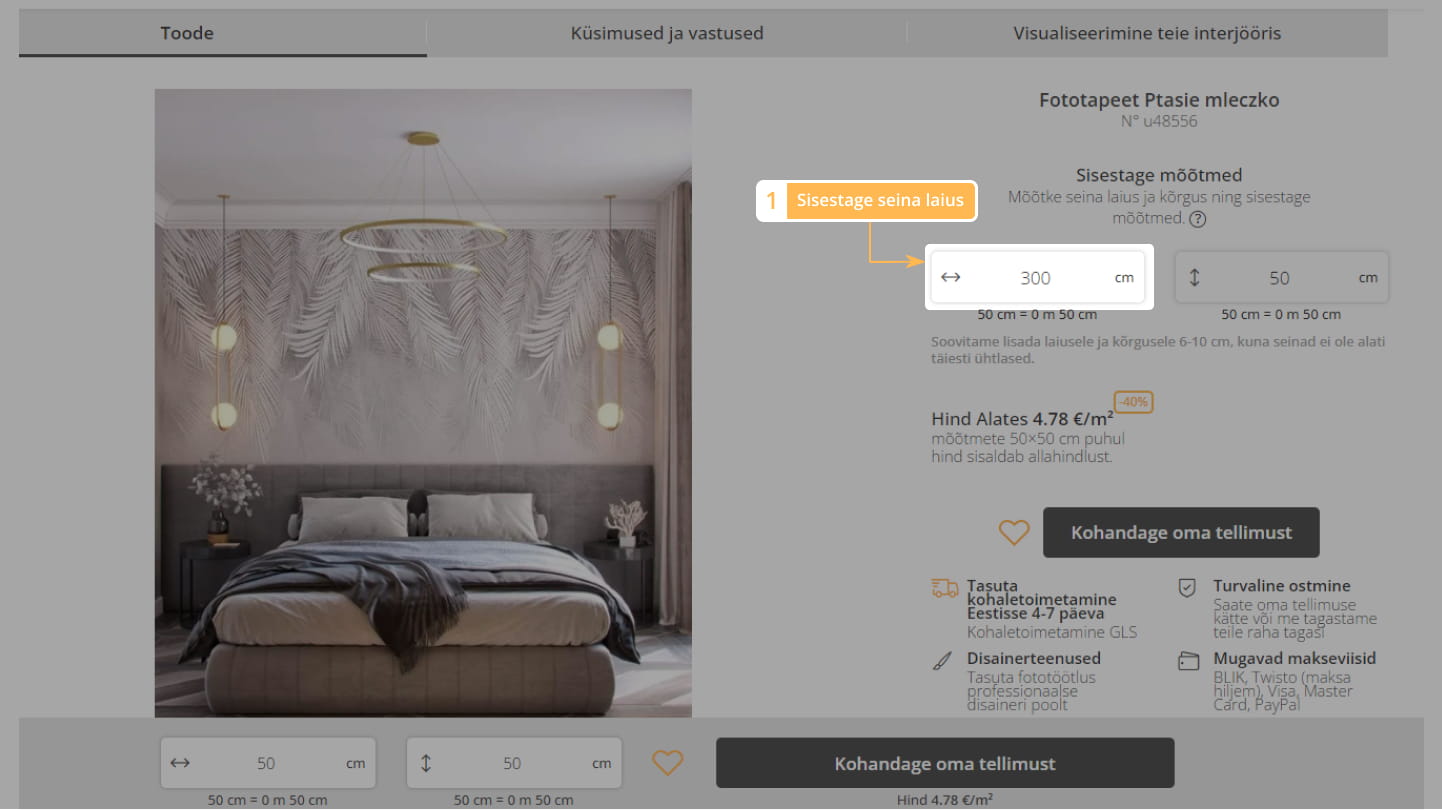Viewport: 1442px width, 810px height.
Task: Click the bottom bar width input field
Action: click(x=268, y=763)
